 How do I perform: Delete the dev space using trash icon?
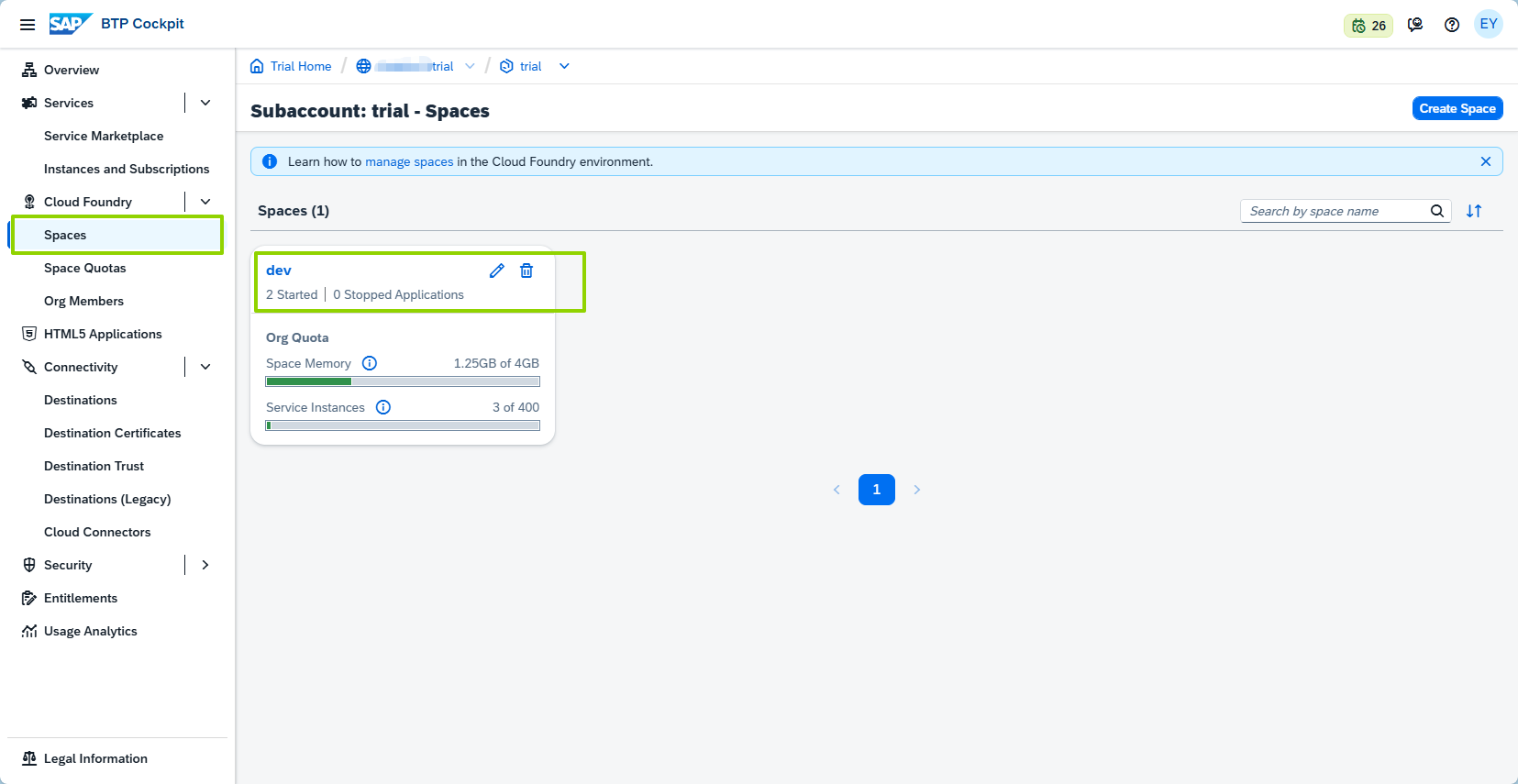[x=526, y=271]
